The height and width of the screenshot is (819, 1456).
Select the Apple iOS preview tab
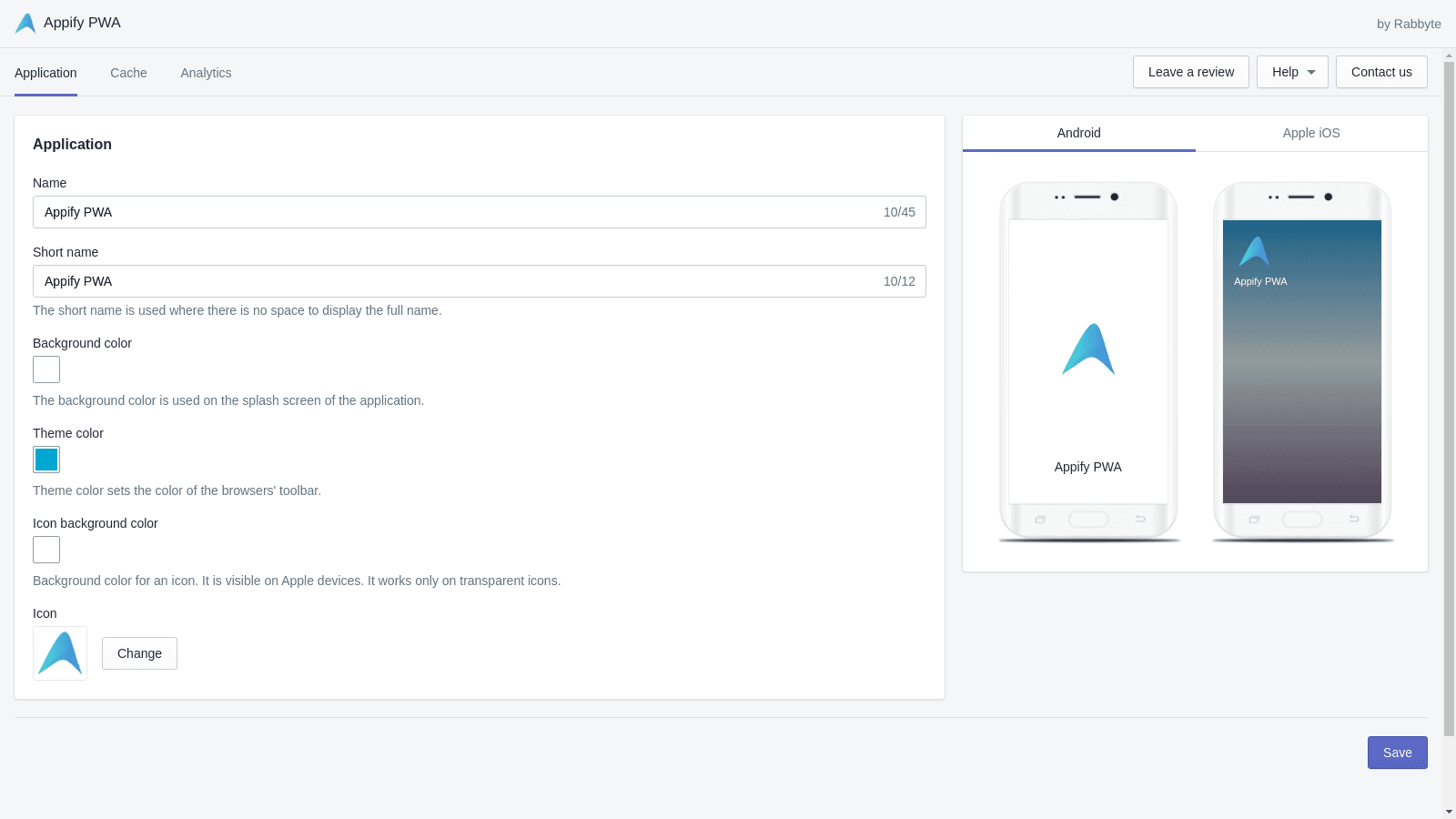coord(1311,133)
